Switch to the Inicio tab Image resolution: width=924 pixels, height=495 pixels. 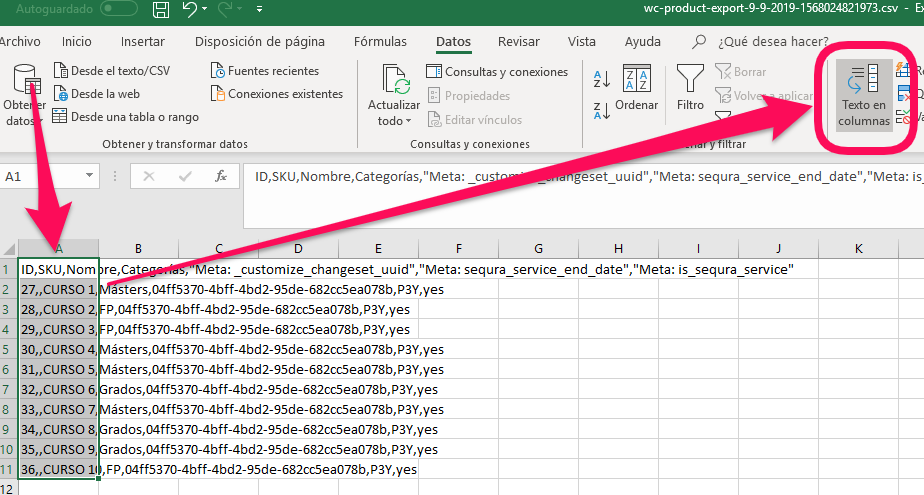[77, 41]
